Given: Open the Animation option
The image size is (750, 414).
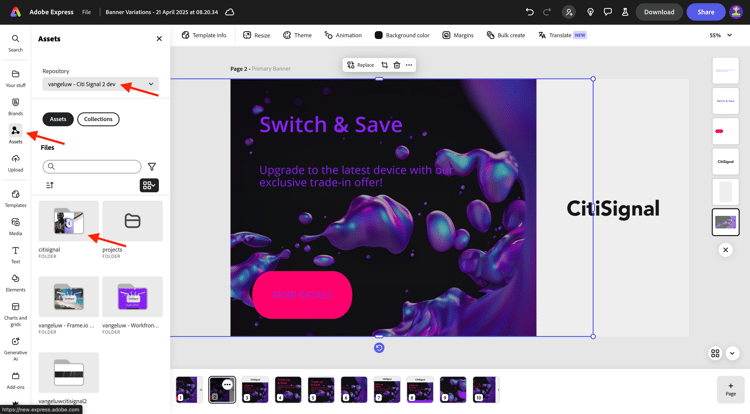Looking at the screenshot, I should 343,35.
